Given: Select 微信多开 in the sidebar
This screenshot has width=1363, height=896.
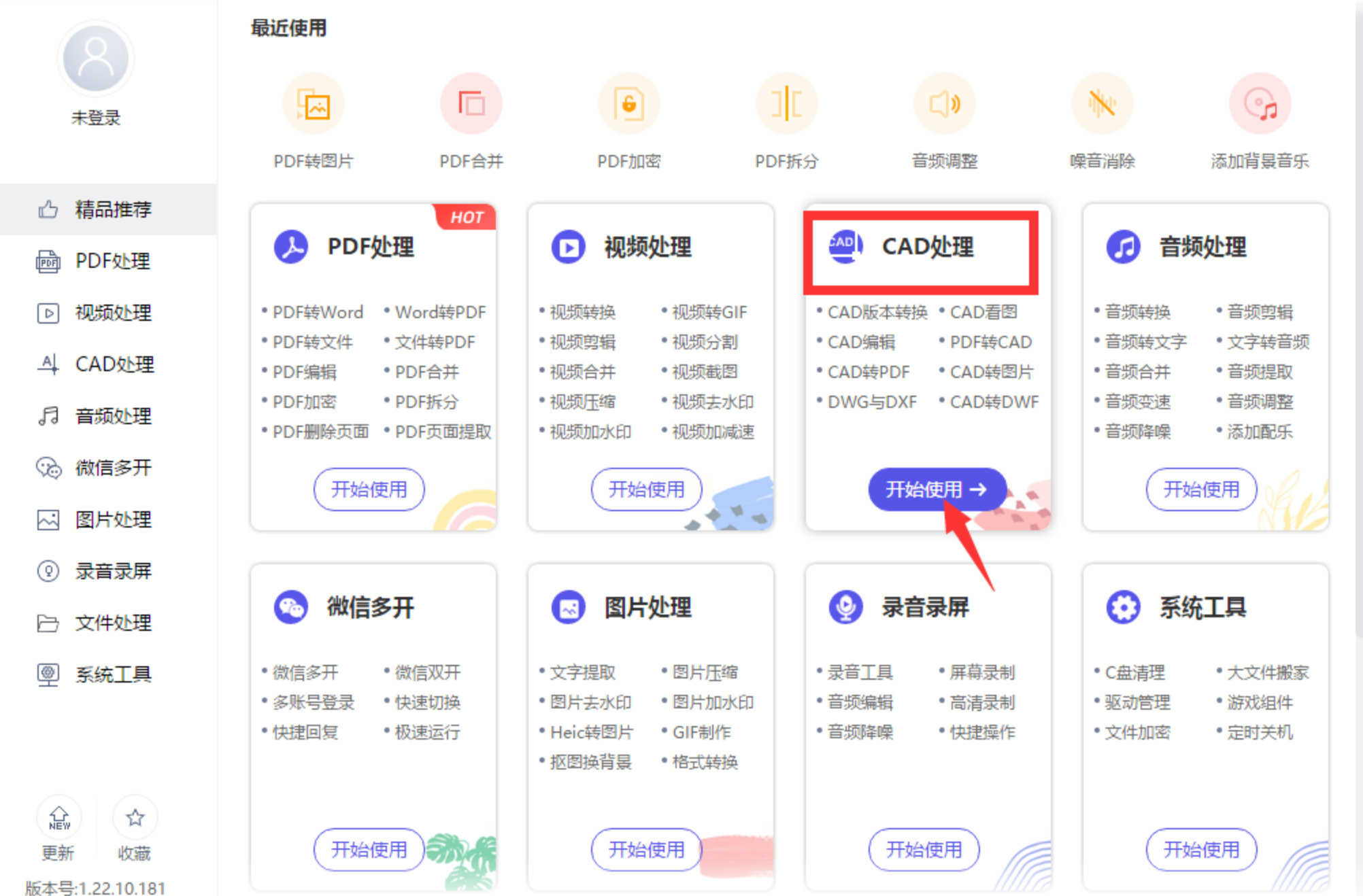Looking at the screenshot, I should pos(109,468).
